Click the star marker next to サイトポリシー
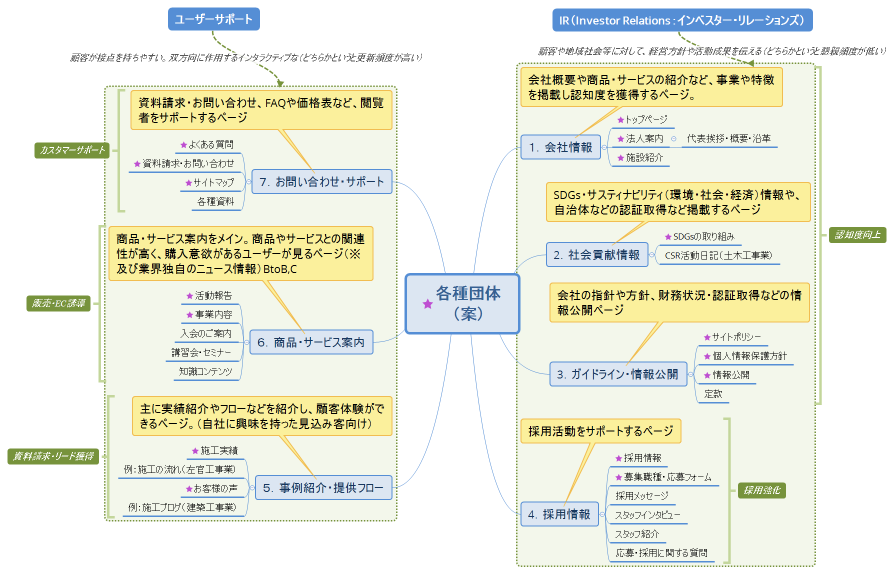The width and height of the screenshot is (895, 575). 706,337
